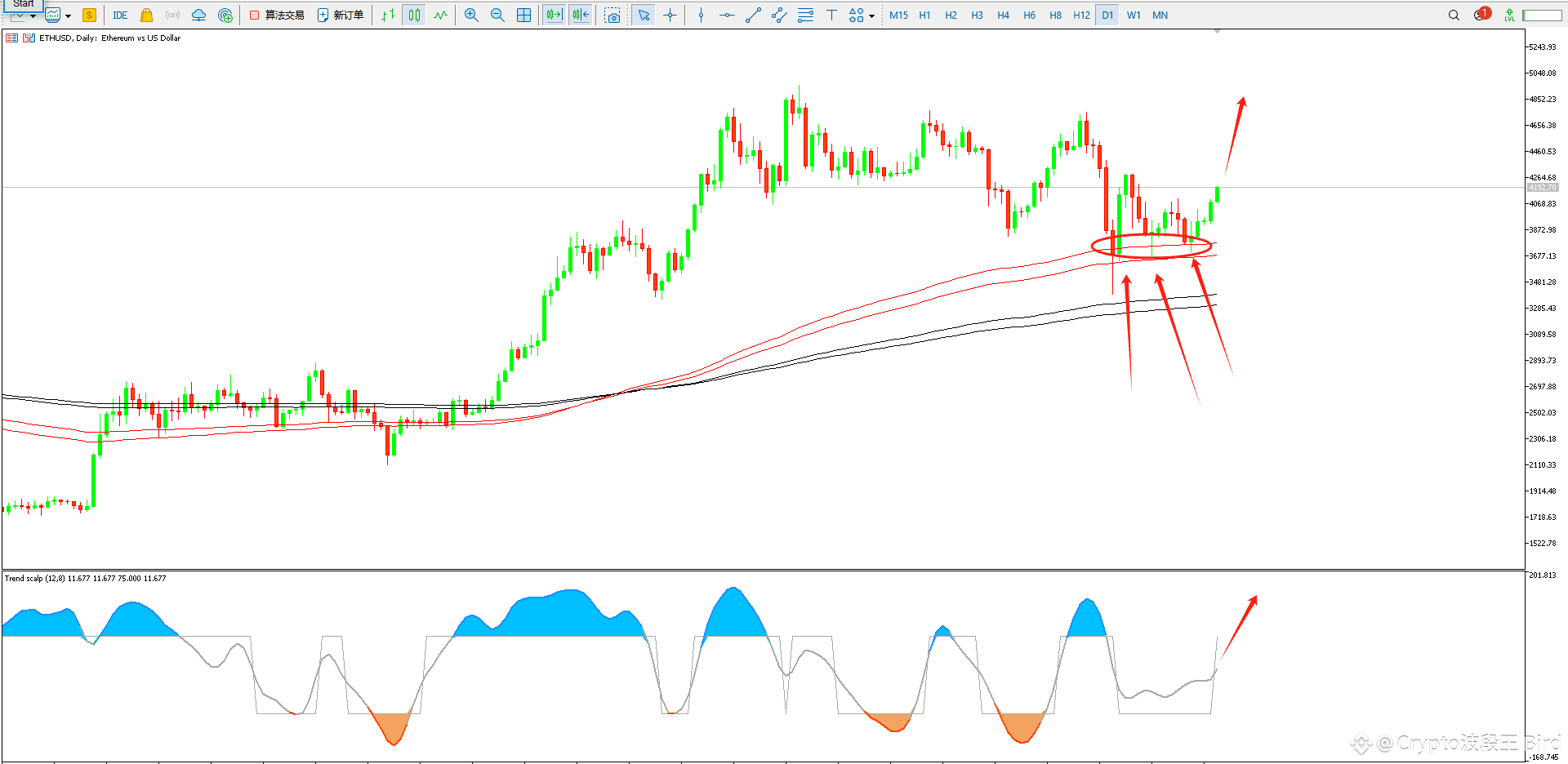Toggle chart auto scroll to end

tap(555, 16)
